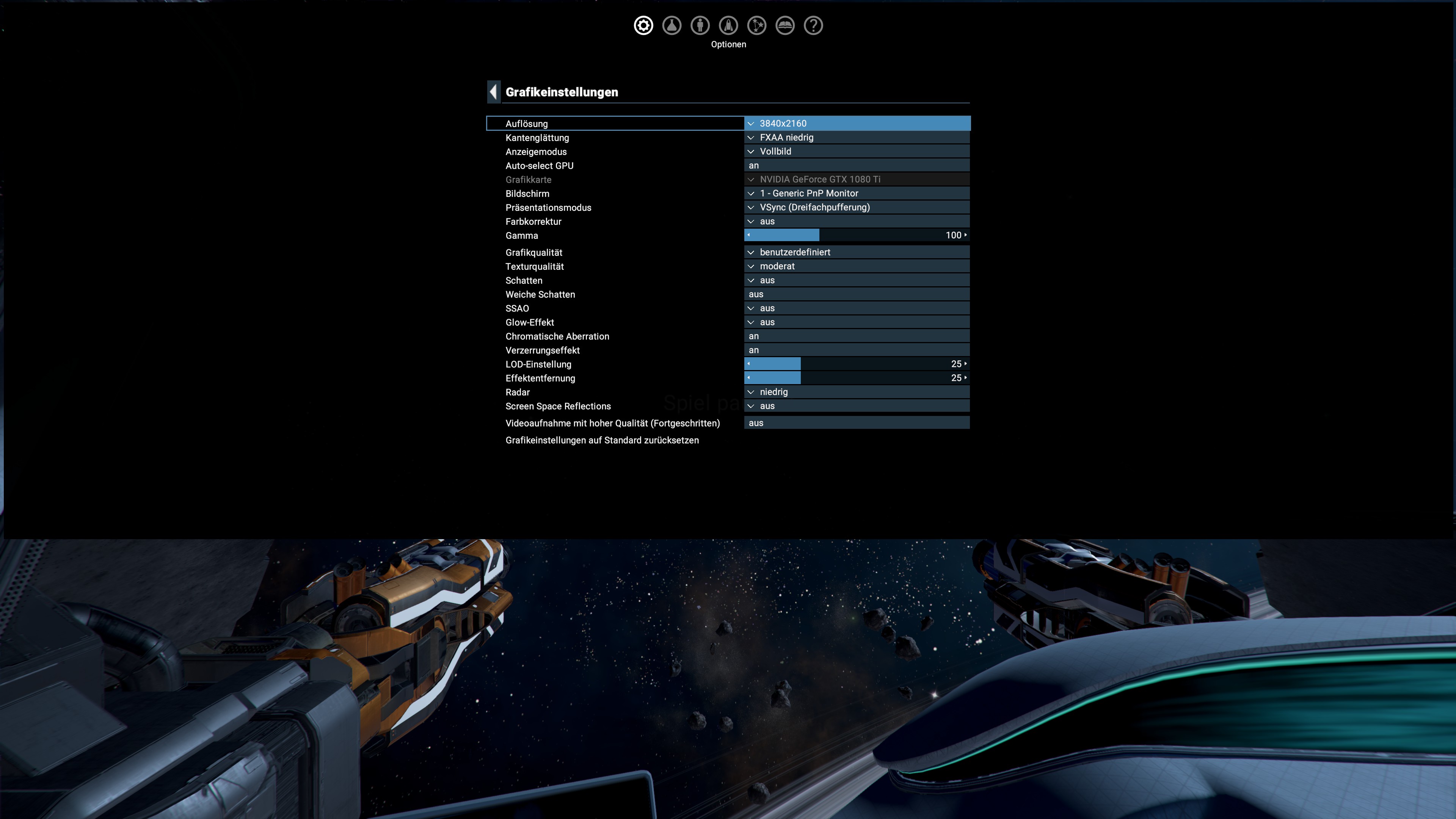Adjust the LOD-Einstellung slider bar
Screen dimensions: 1456x819
[x=857, y=364]
